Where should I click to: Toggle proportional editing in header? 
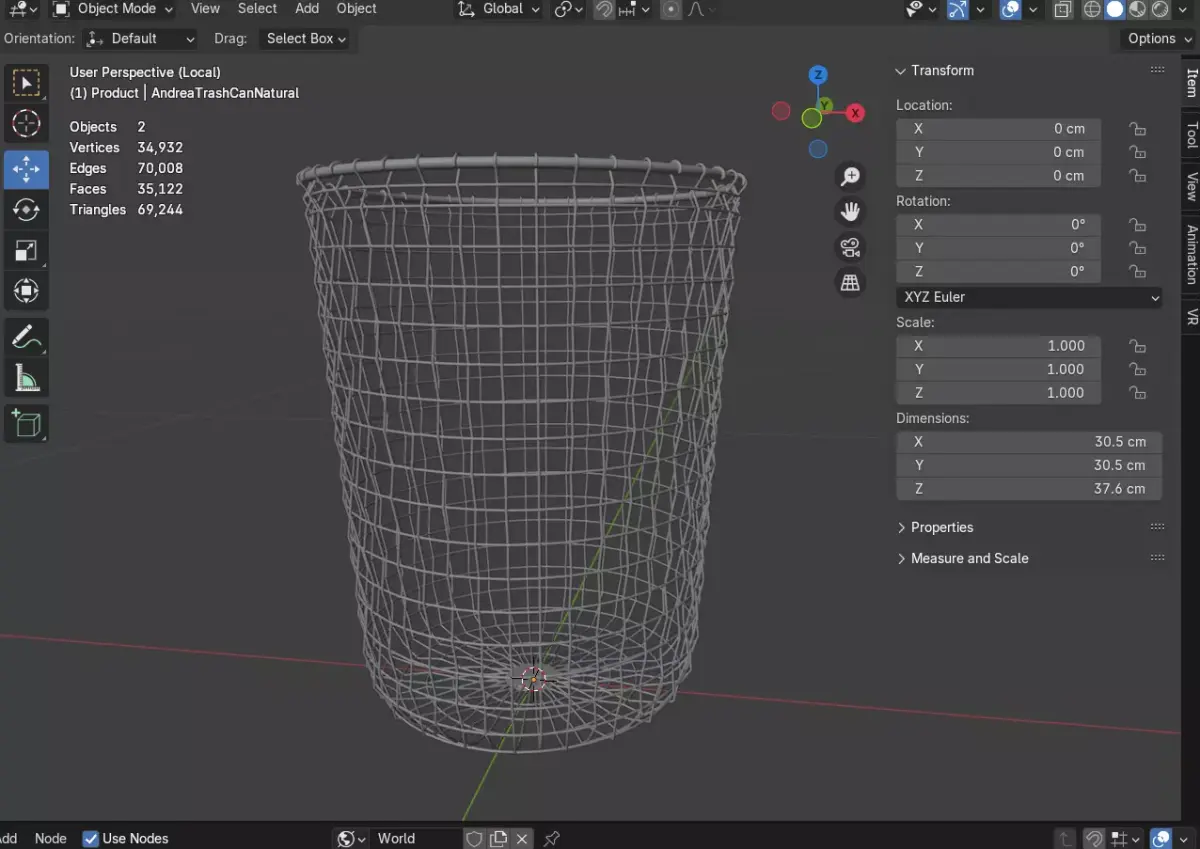click(x=671, y=9)
